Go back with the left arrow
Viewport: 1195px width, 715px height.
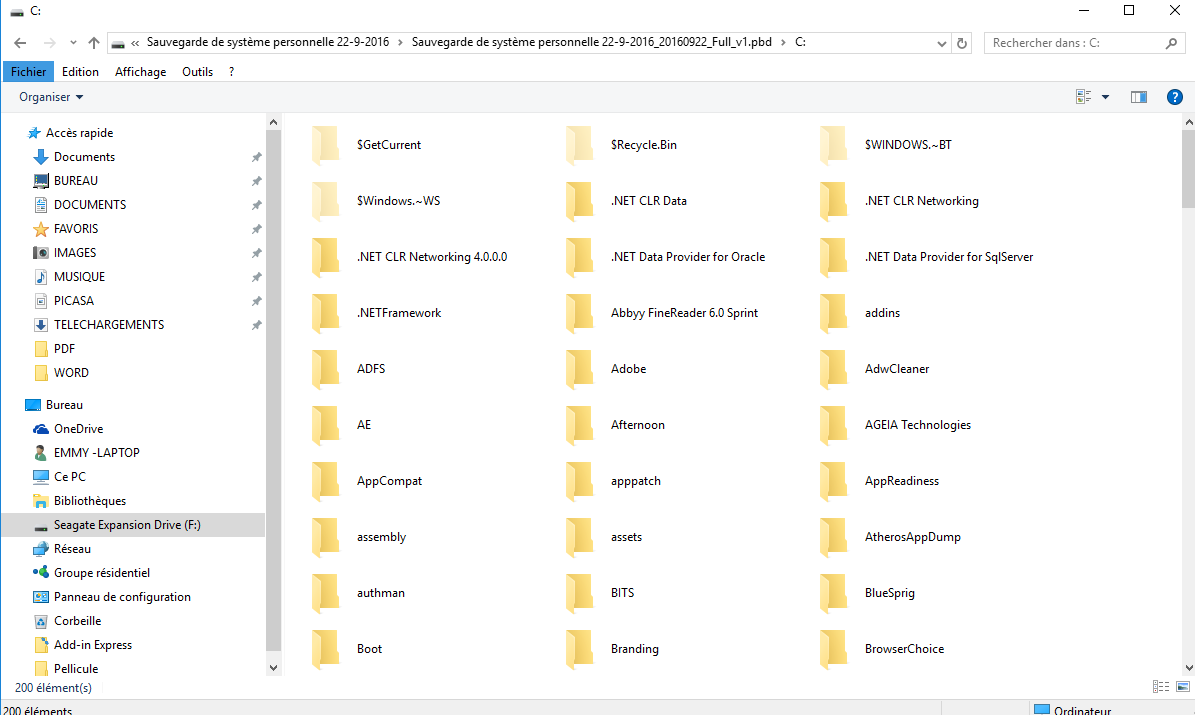point(21,43)
